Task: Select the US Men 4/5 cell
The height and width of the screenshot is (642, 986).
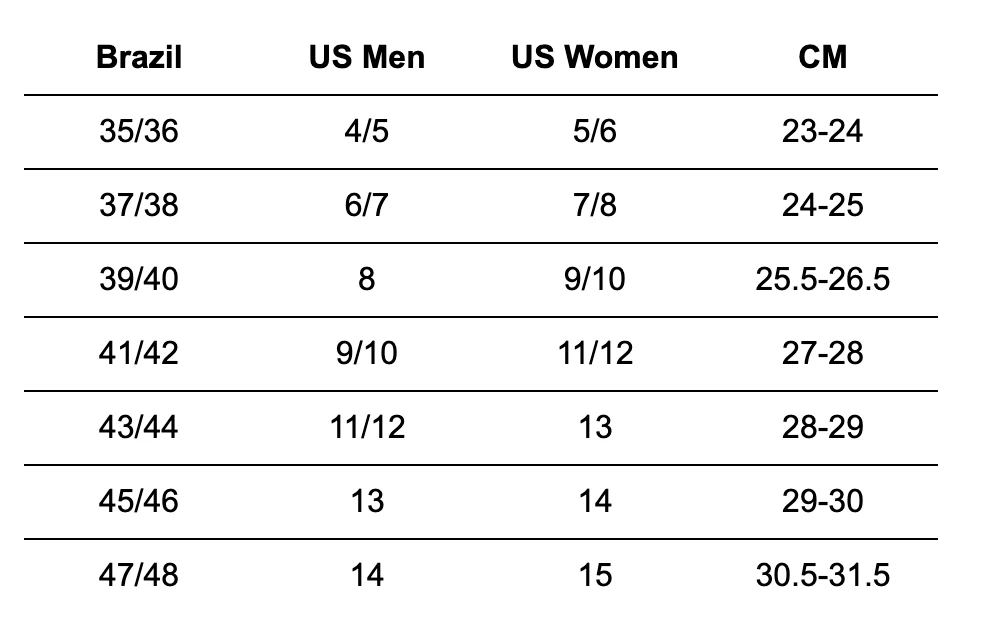Action: 366,131
